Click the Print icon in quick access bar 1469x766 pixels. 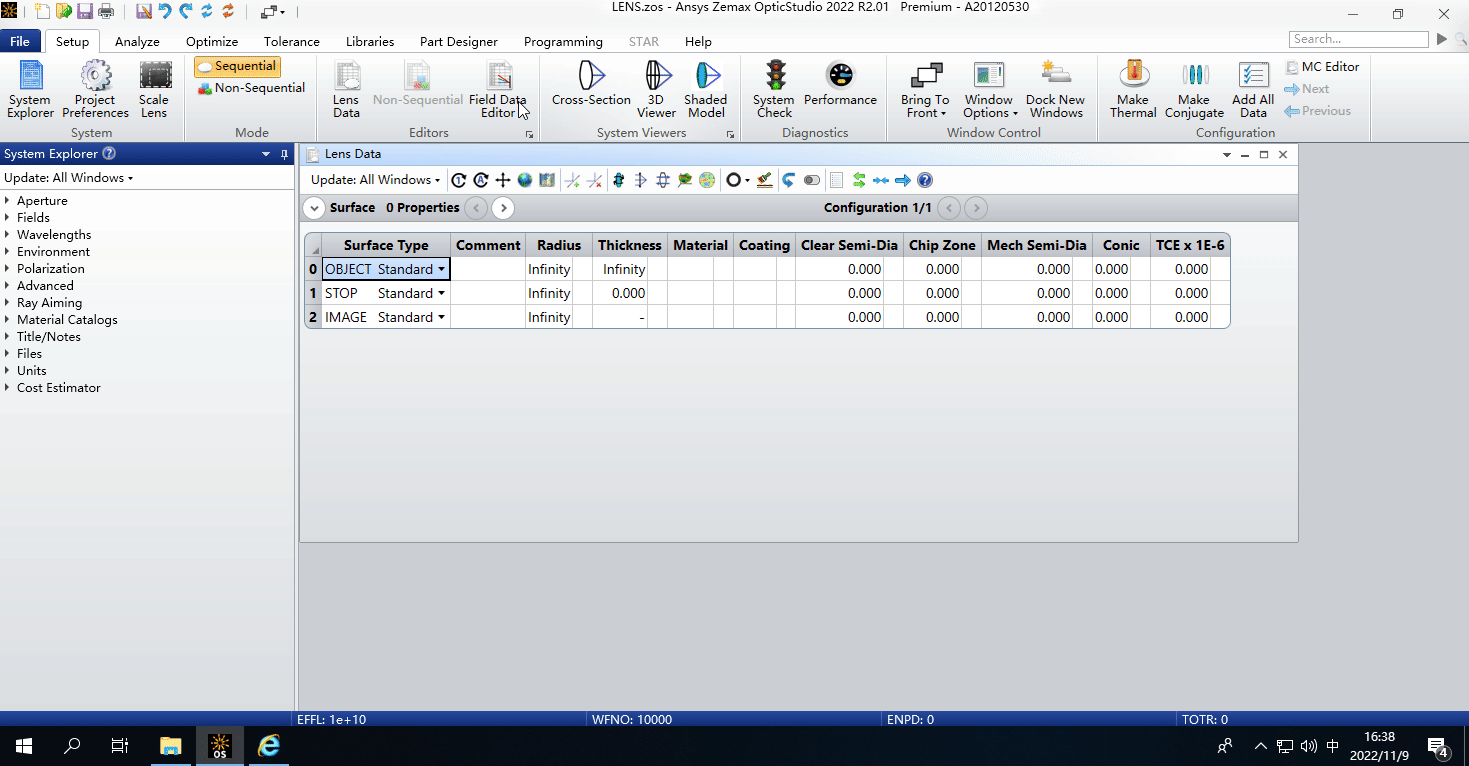[106, 12]
